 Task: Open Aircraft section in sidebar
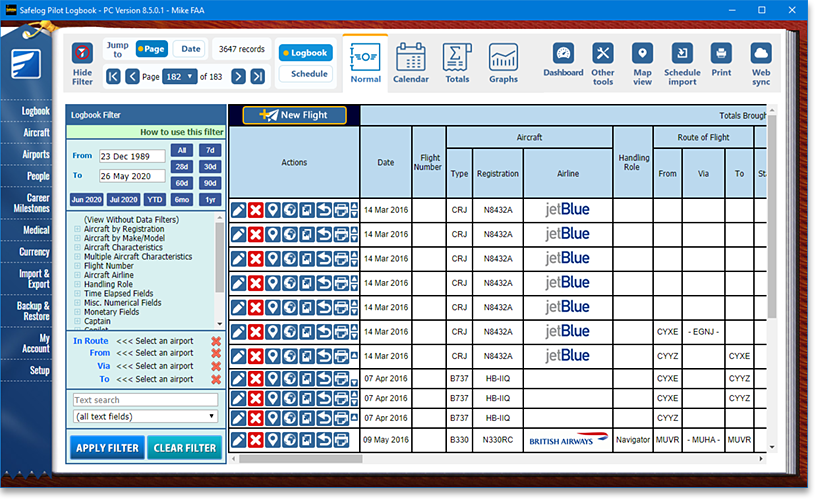tap(36, 133)
